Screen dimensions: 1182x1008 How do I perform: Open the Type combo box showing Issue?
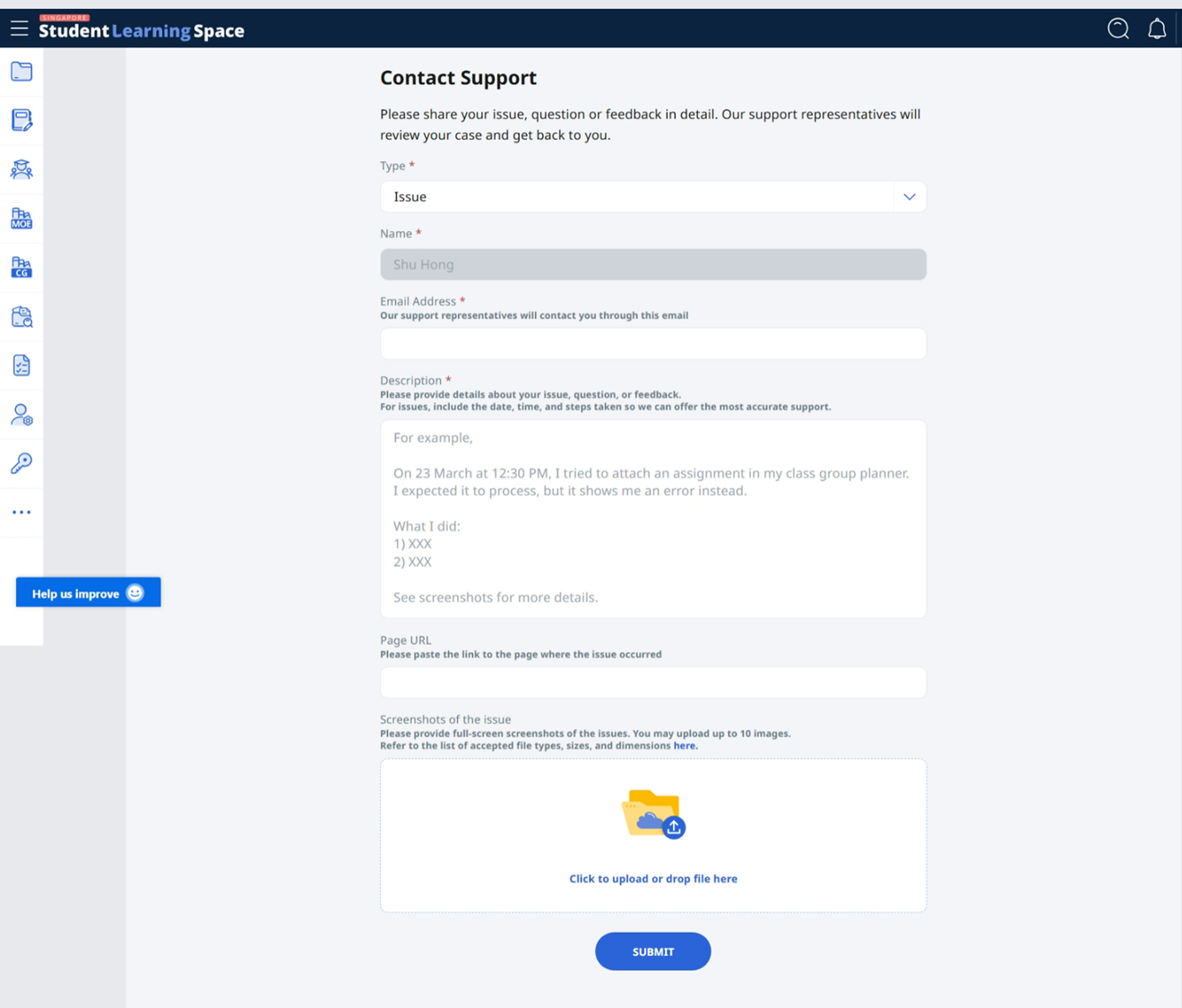[636, 197]
